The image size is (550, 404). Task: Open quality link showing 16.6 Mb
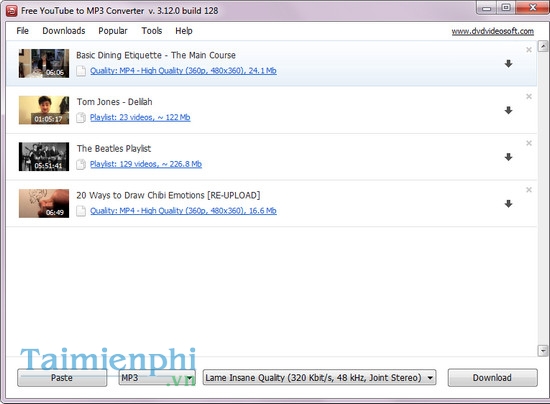[183, 210]
